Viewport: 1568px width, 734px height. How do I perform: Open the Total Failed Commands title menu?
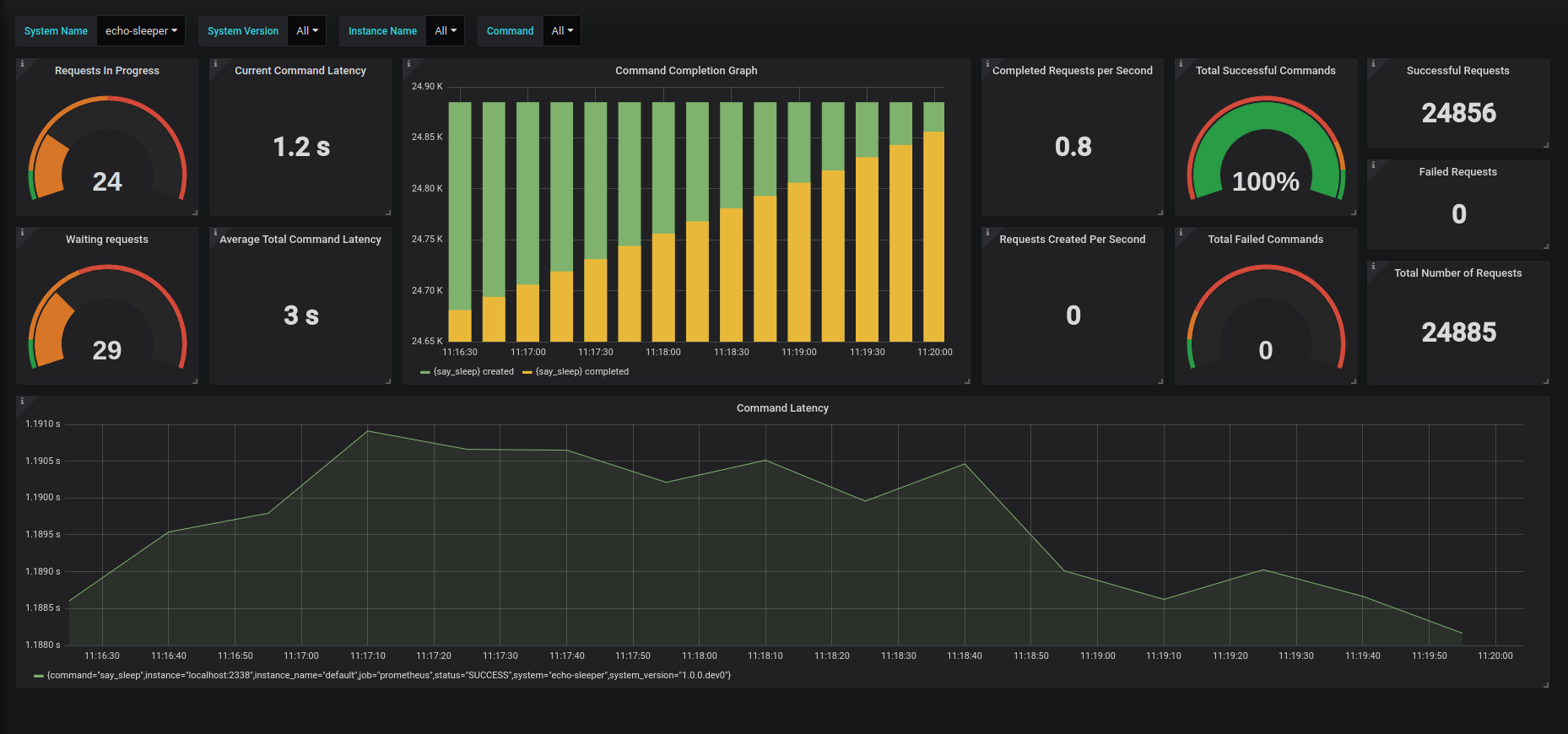coord(1266,240)
